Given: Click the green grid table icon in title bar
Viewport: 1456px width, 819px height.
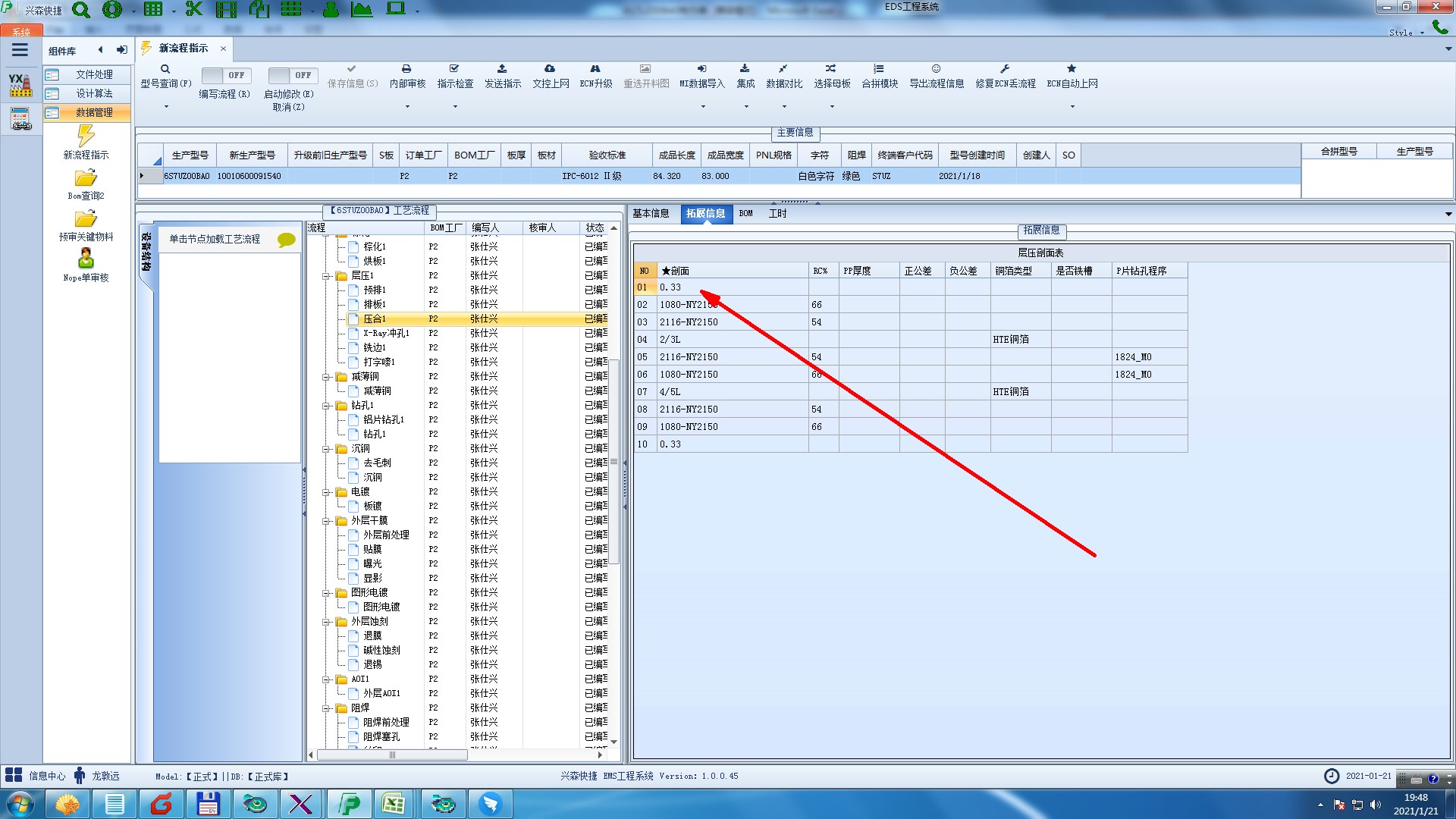Looking at the screenshot, I should tap(153, 9).
